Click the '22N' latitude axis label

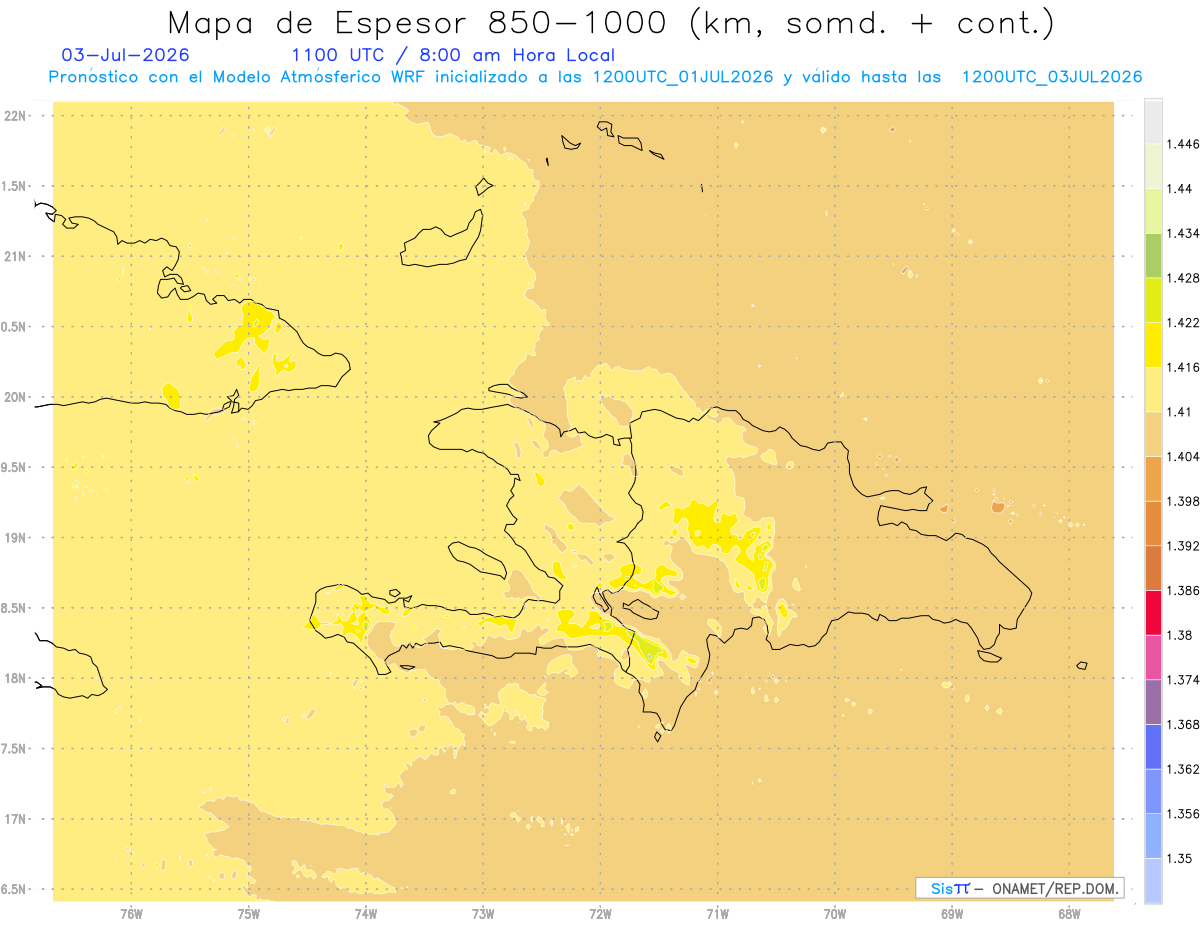(15, 116)
